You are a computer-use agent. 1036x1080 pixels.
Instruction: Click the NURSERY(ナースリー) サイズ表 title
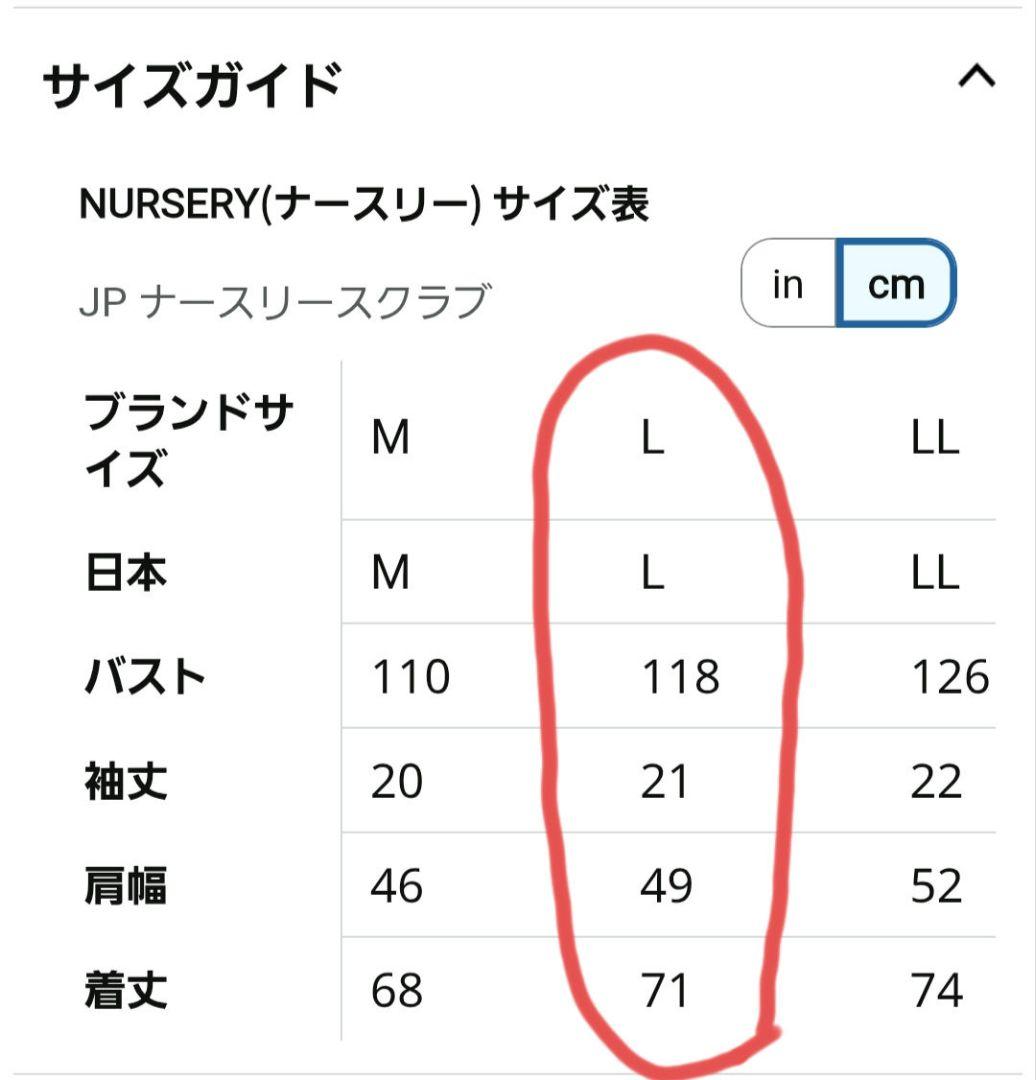coord(364,205)
